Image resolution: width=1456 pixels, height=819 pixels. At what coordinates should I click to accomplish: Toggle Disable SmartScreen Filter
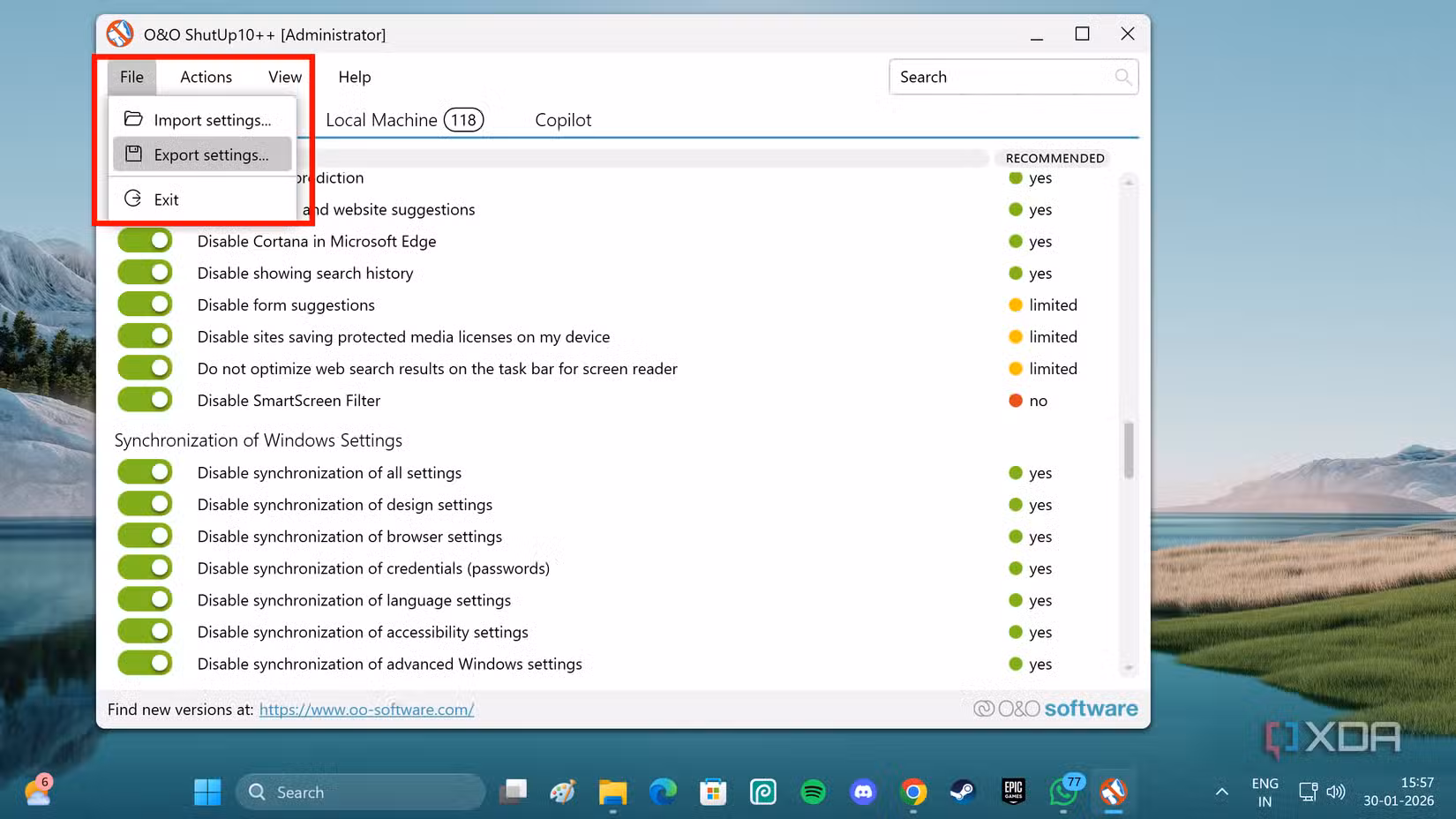(x=146, y=399)
